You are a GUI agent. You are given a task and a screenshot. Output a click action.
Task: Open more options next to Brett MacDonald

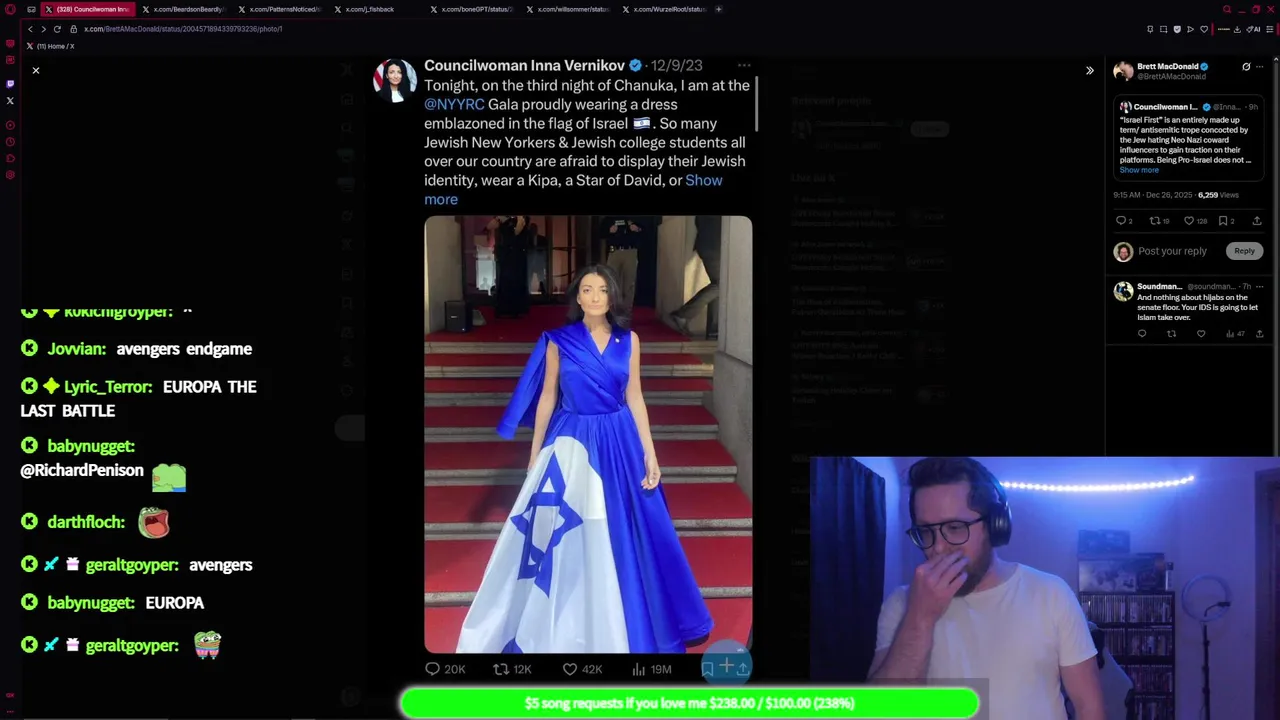pos(1260,67)
